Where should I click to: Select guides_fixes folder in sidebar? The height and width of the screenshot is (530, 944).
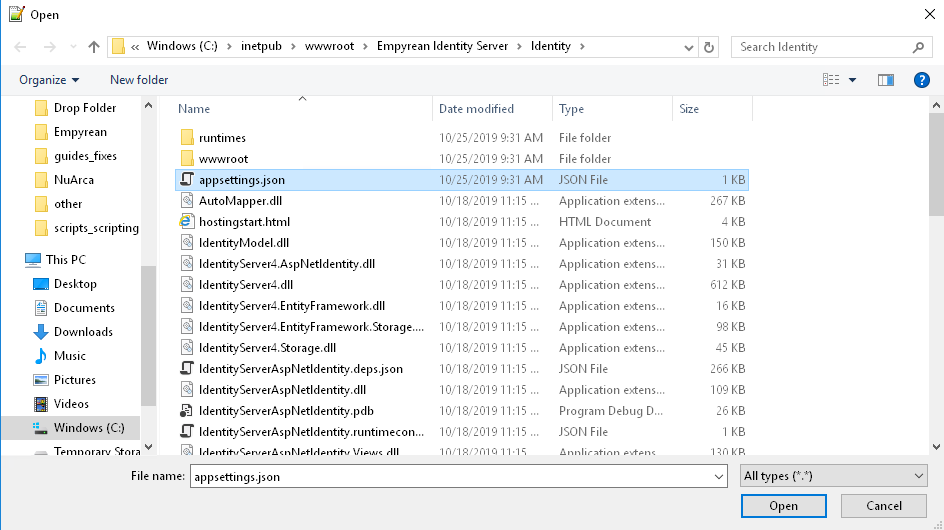(85, 156)
